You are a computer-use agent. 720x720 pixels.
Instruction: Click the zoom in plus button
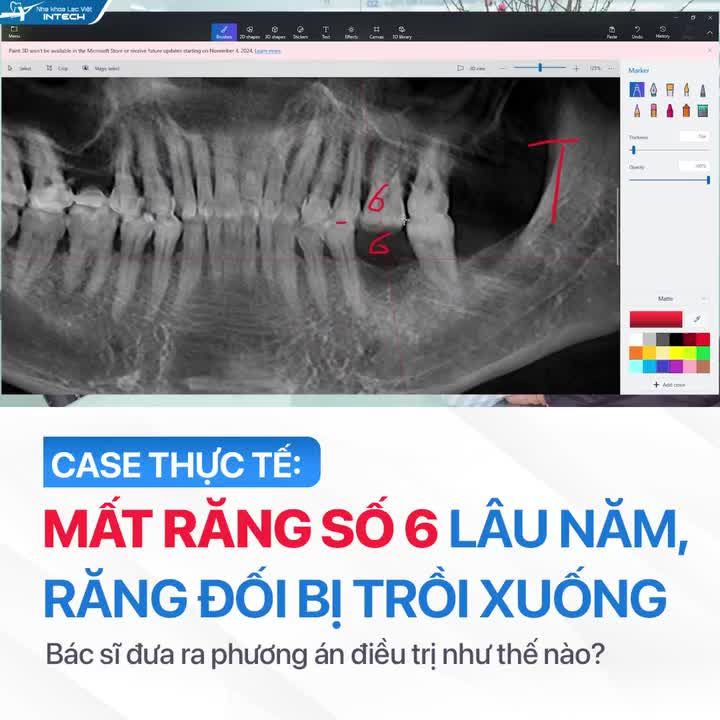tap(576, 68)
